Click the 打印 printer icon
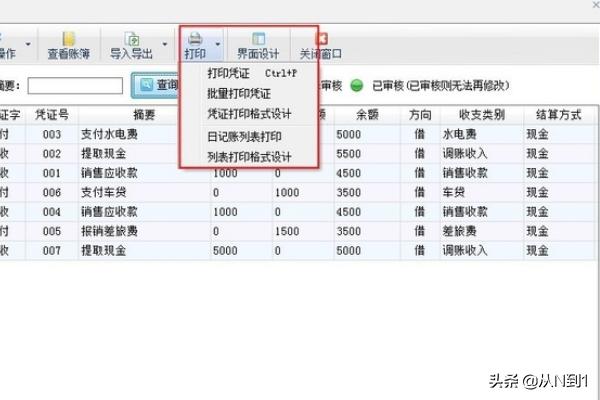 pos(195,39)
